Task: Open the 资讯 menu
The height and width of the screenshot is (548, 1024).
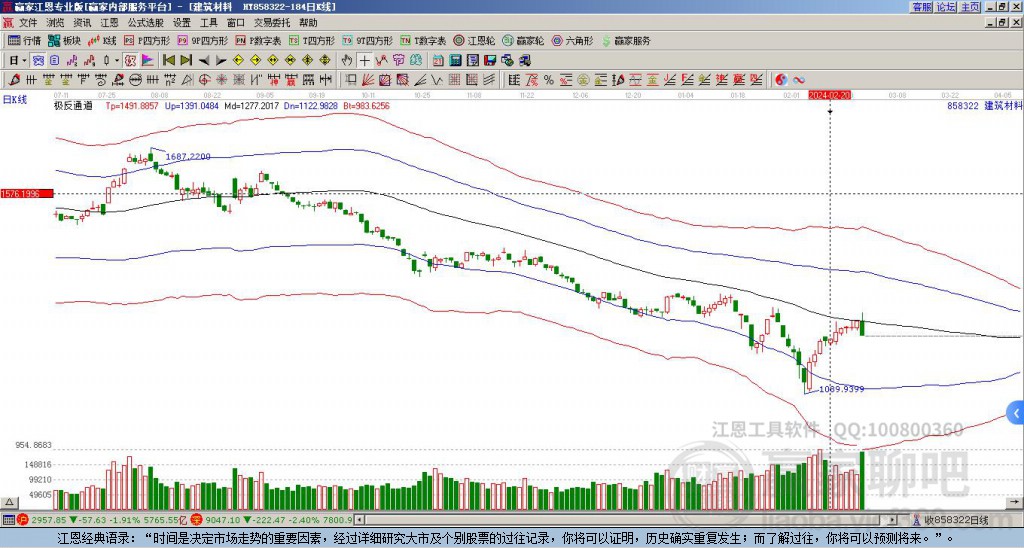Action: (82, 23)
